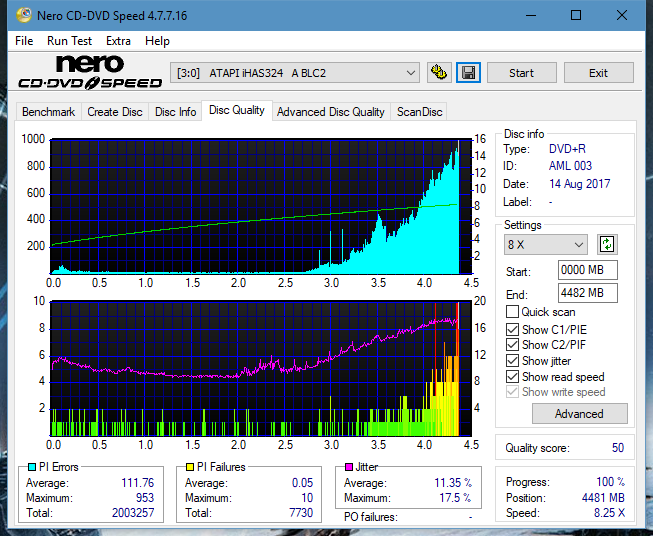This screenshot has height=536, width=653.
Task: Click the PO failures label
Action: coord(371,517)
